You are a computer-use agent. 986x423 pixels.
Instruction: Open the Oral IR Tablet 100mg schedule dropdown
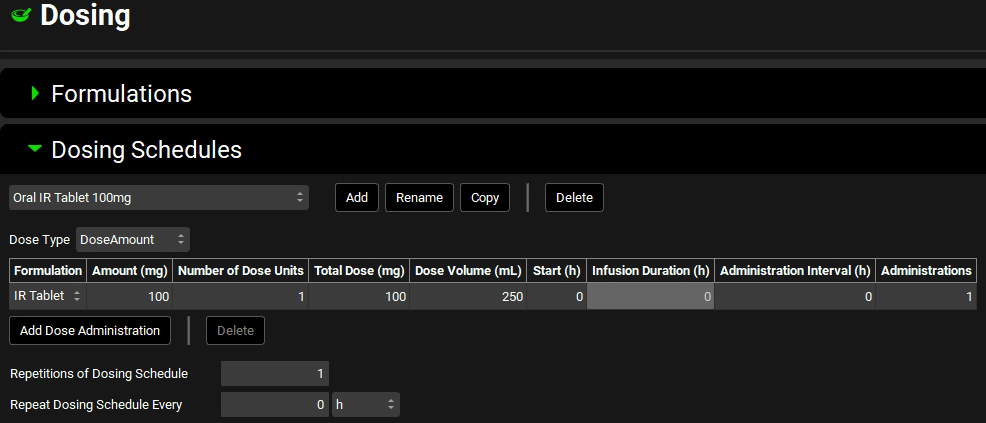[159, 198]
